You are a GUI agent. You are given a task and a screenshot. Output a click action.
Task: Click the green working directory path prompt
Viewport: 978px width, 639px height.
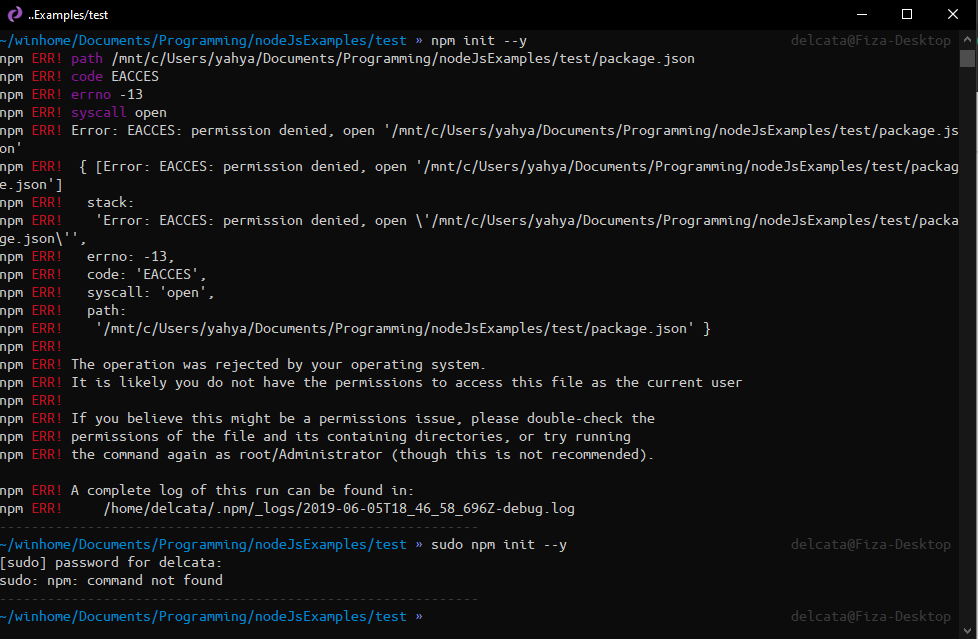pyautogui.click(x=200, y=40)
